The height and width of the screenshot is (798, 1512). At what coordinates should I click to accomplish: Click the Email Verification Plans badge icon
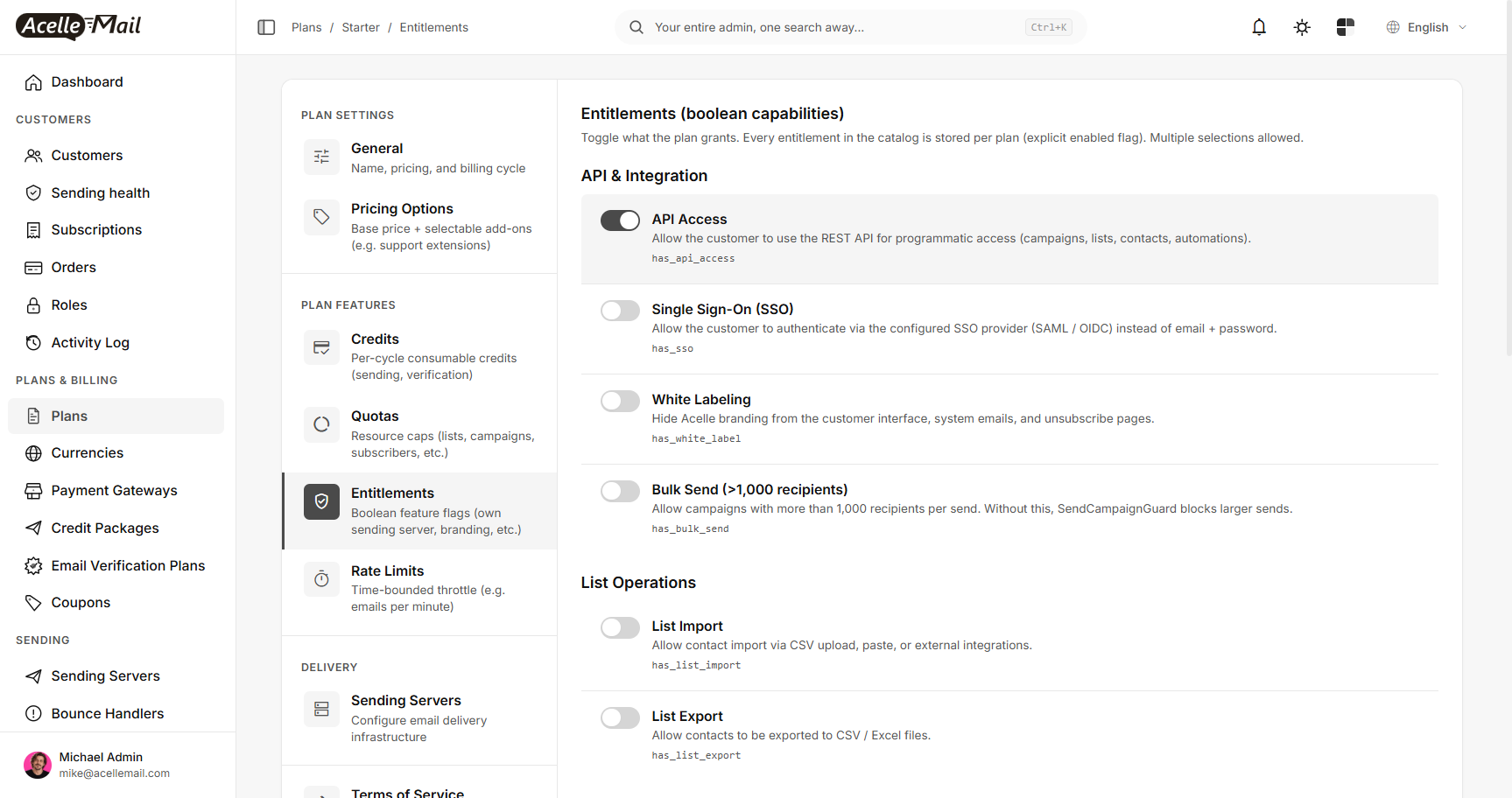(33, 566)
